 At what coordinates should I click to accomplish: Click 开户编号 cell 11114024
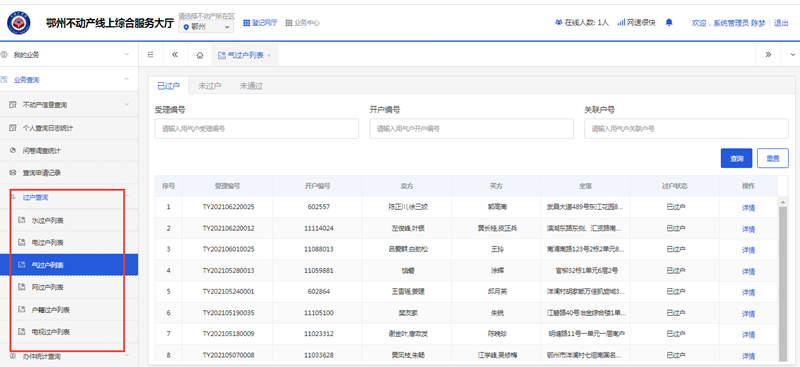(318, 228)
